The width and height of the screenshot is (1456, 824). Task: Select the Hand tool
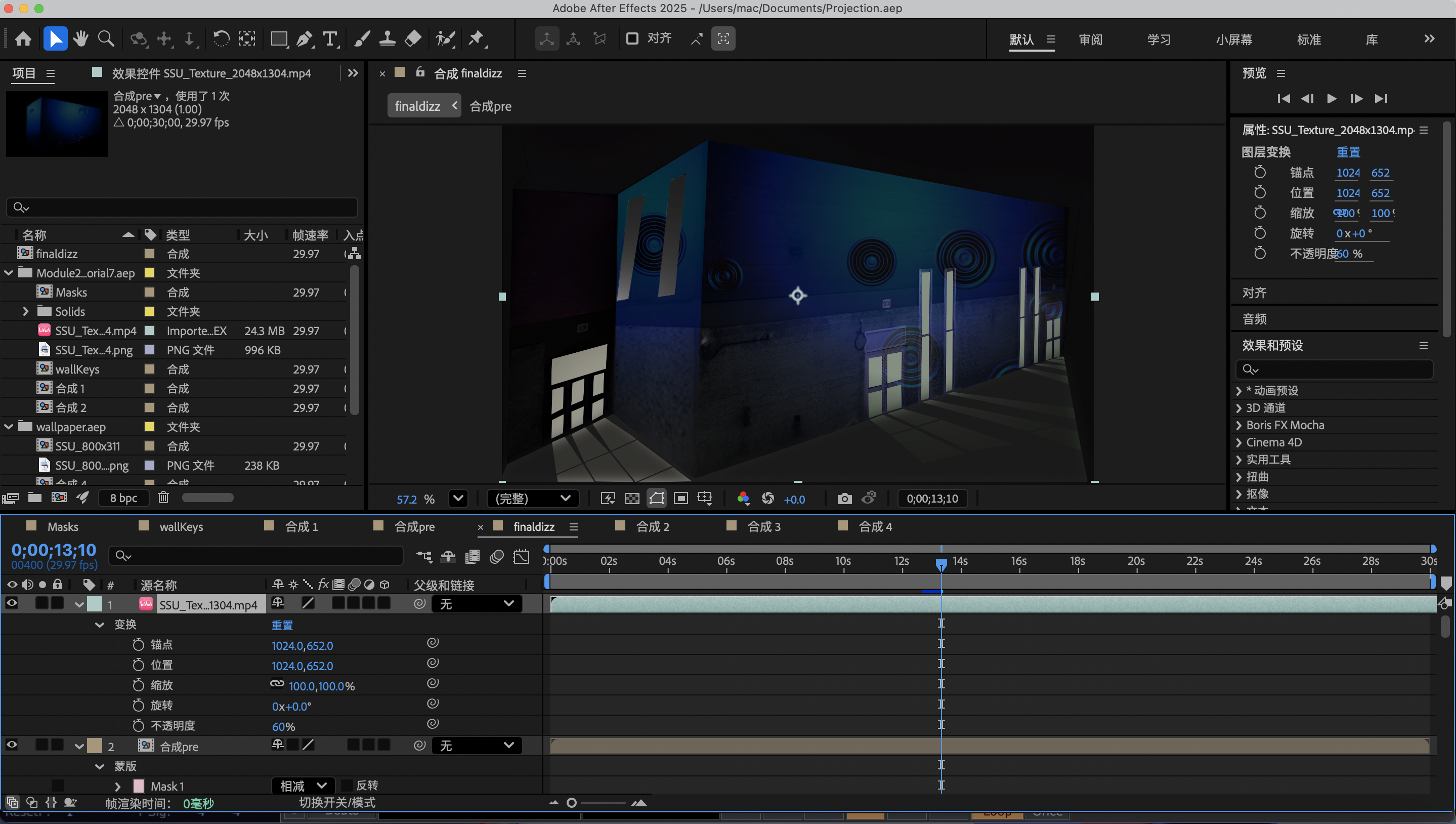(80, 38)
